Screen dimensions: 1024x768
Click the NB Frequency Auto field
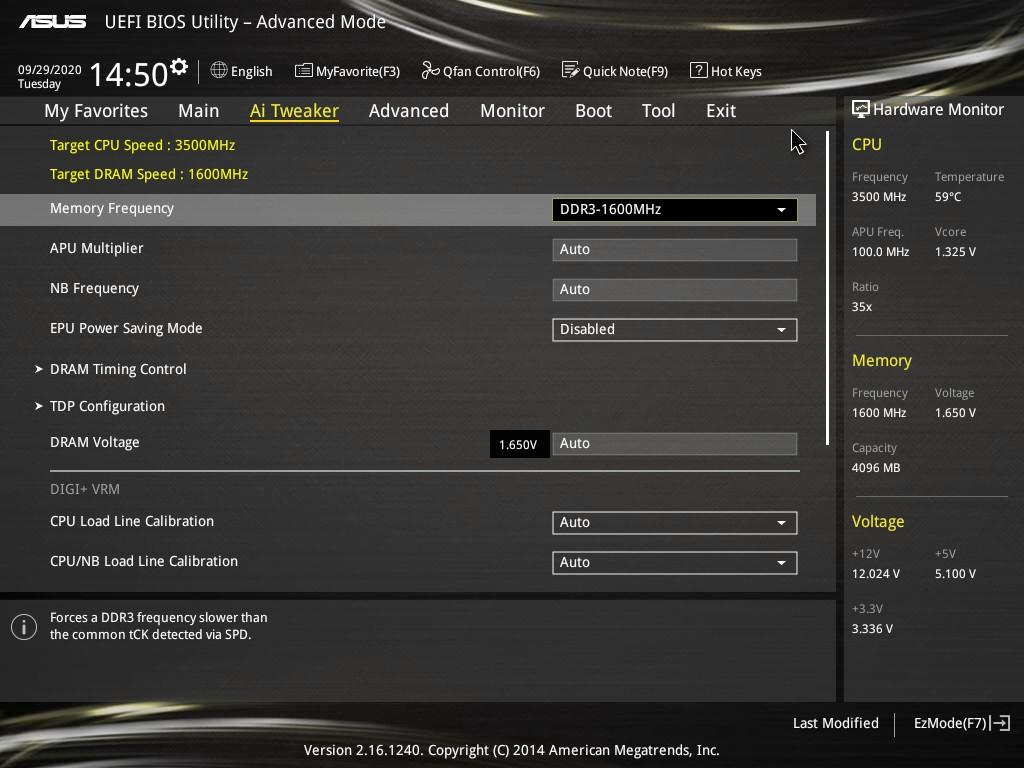point(675,289)
